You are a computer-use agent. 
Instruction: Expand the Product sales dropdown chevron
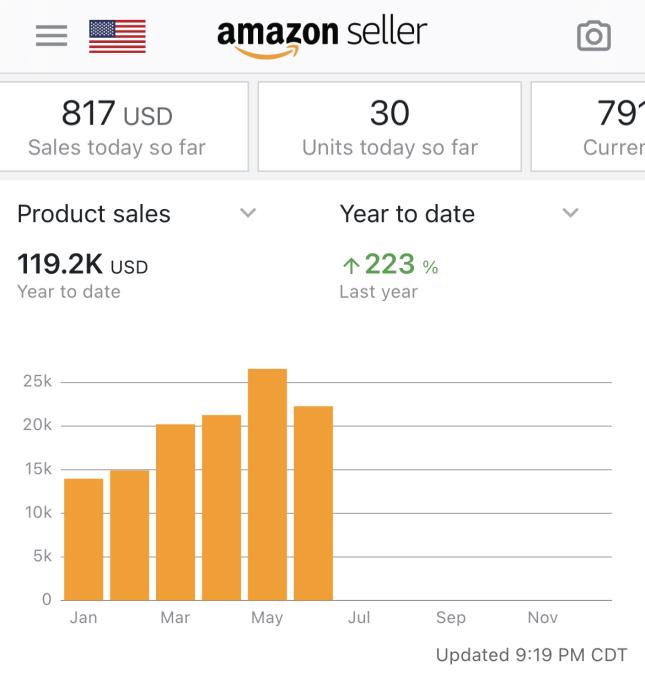pyautogui.click(x=248, y=213)
